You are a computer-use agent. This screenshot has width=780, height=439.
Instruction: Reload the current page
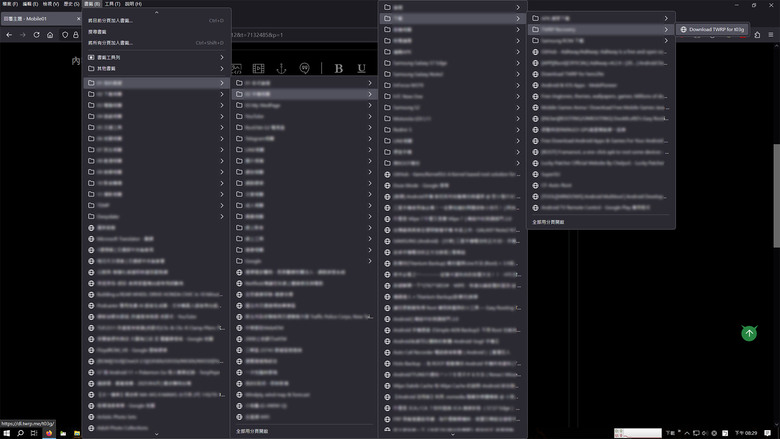[36, 35]
